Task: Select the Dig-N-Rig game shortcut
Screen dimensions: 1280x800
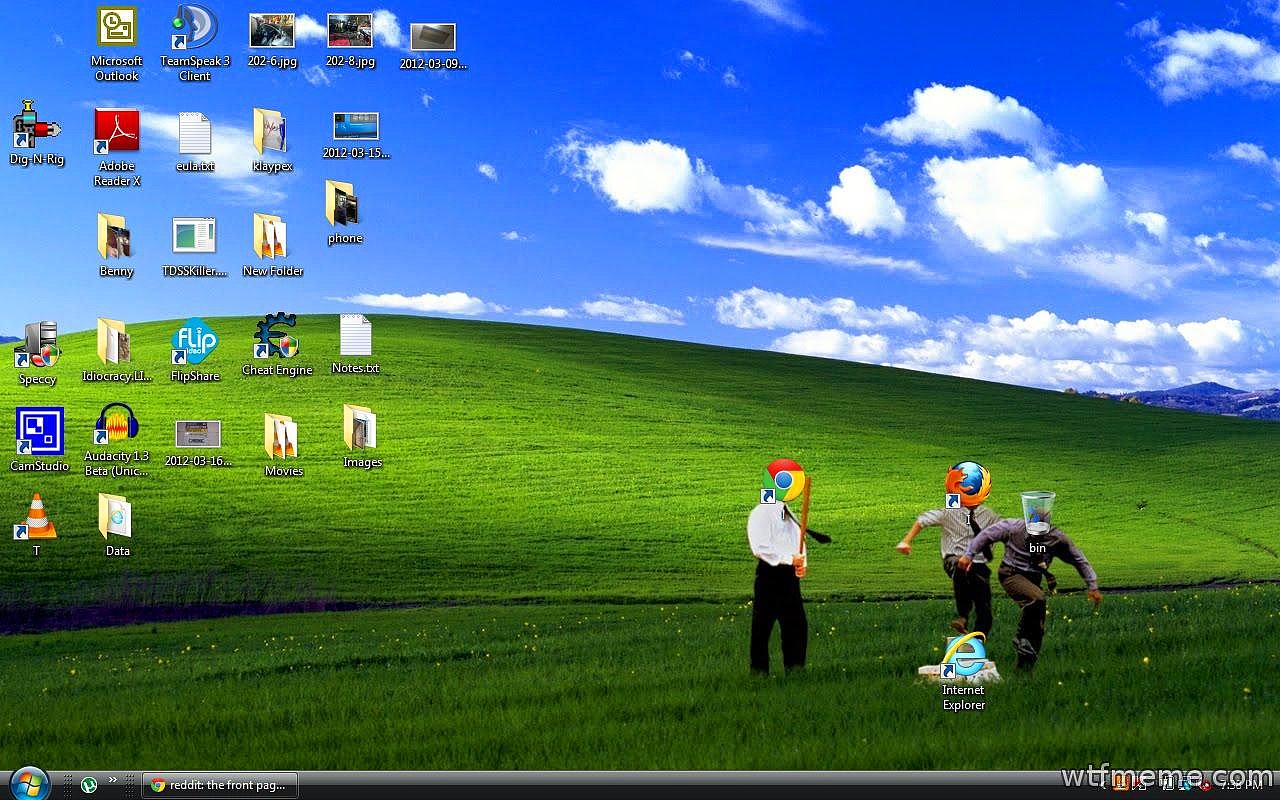Action: pyautogui.click(x=36, y=125)
